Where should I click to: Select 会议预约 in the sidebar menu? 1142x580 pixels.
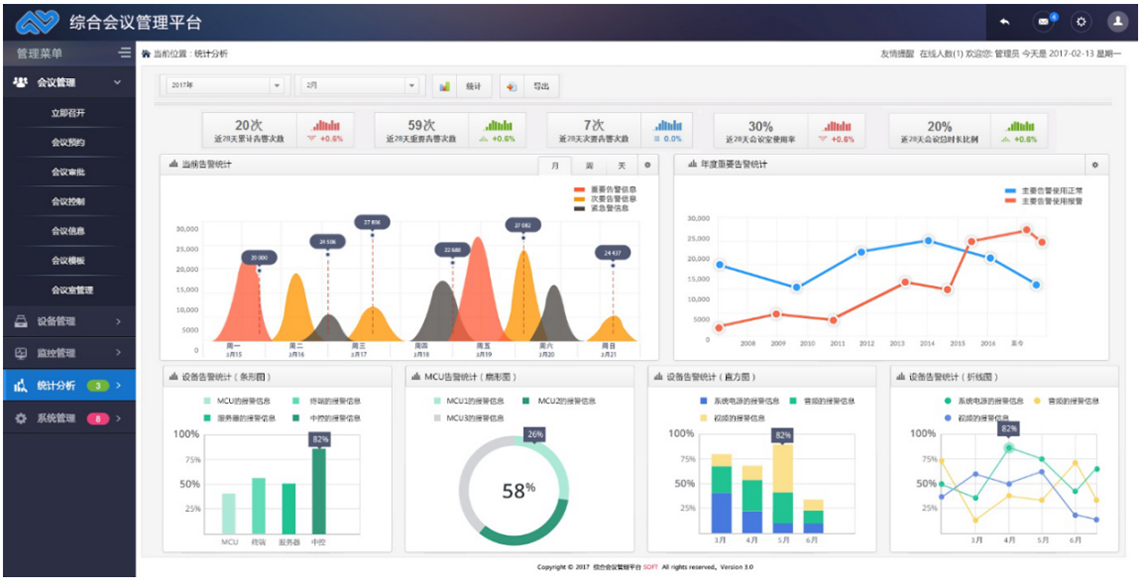coord(68,142)
